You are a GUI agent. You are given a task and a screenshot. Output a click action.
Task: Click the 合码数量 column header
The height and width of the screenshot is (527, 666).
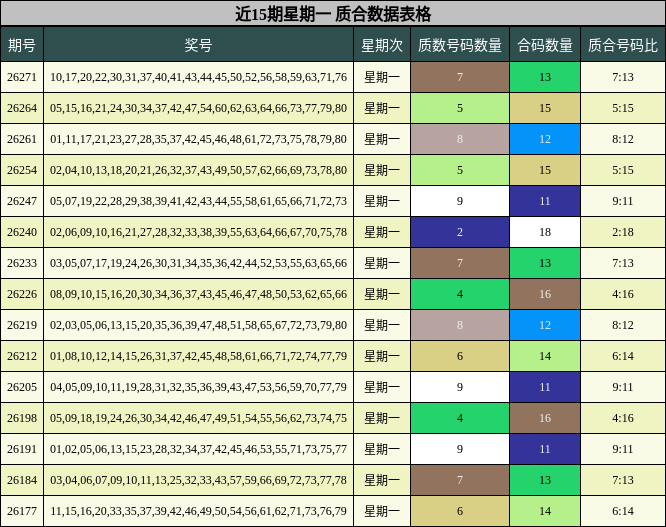[x=545, y=45]
